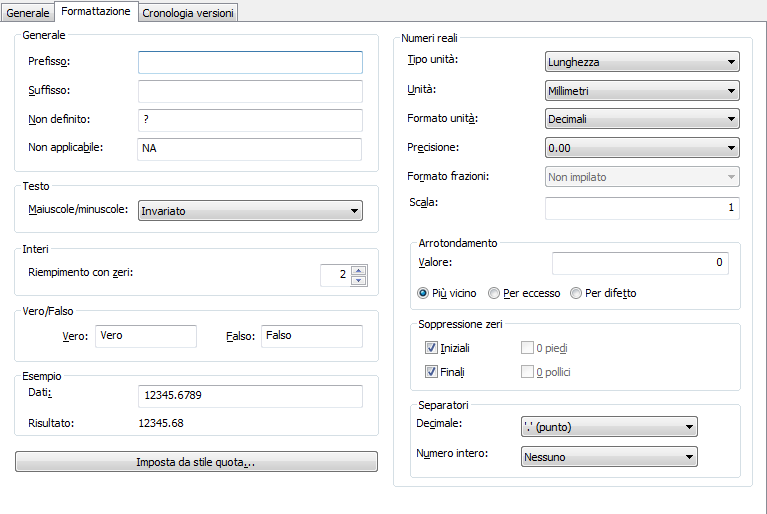767x514 pixels.
Task: Open the Maiuscole/minuscole dropdown
Action: coord(250,211)
